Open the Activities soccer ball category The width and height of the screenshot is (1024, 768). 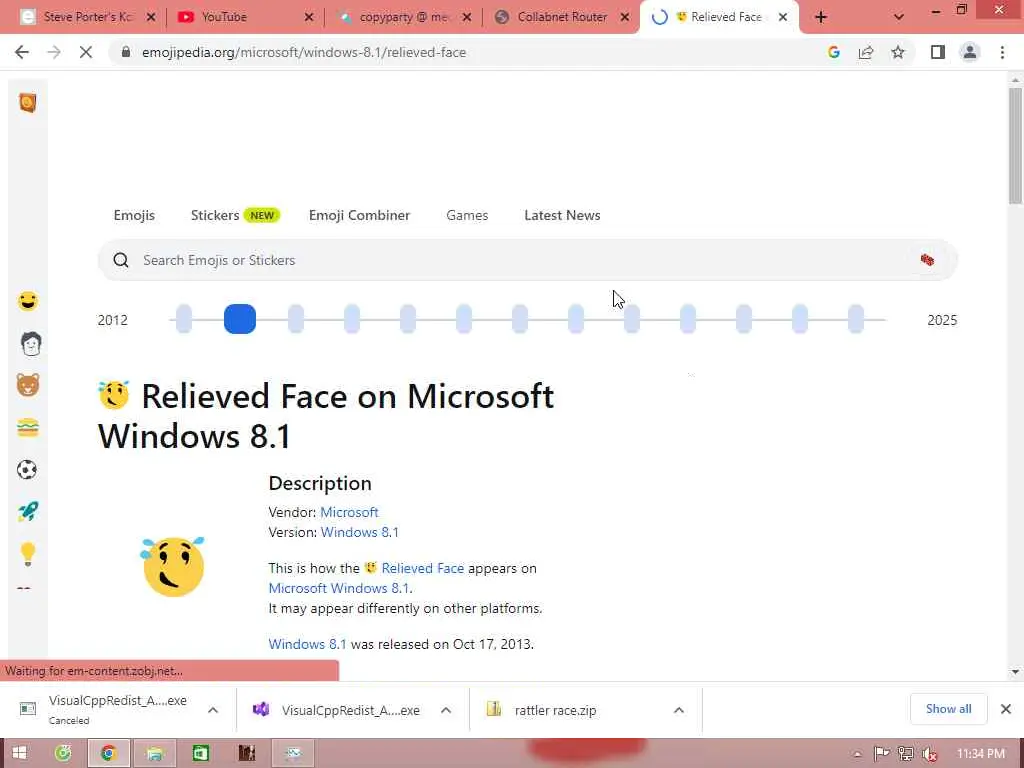point(27,470)
